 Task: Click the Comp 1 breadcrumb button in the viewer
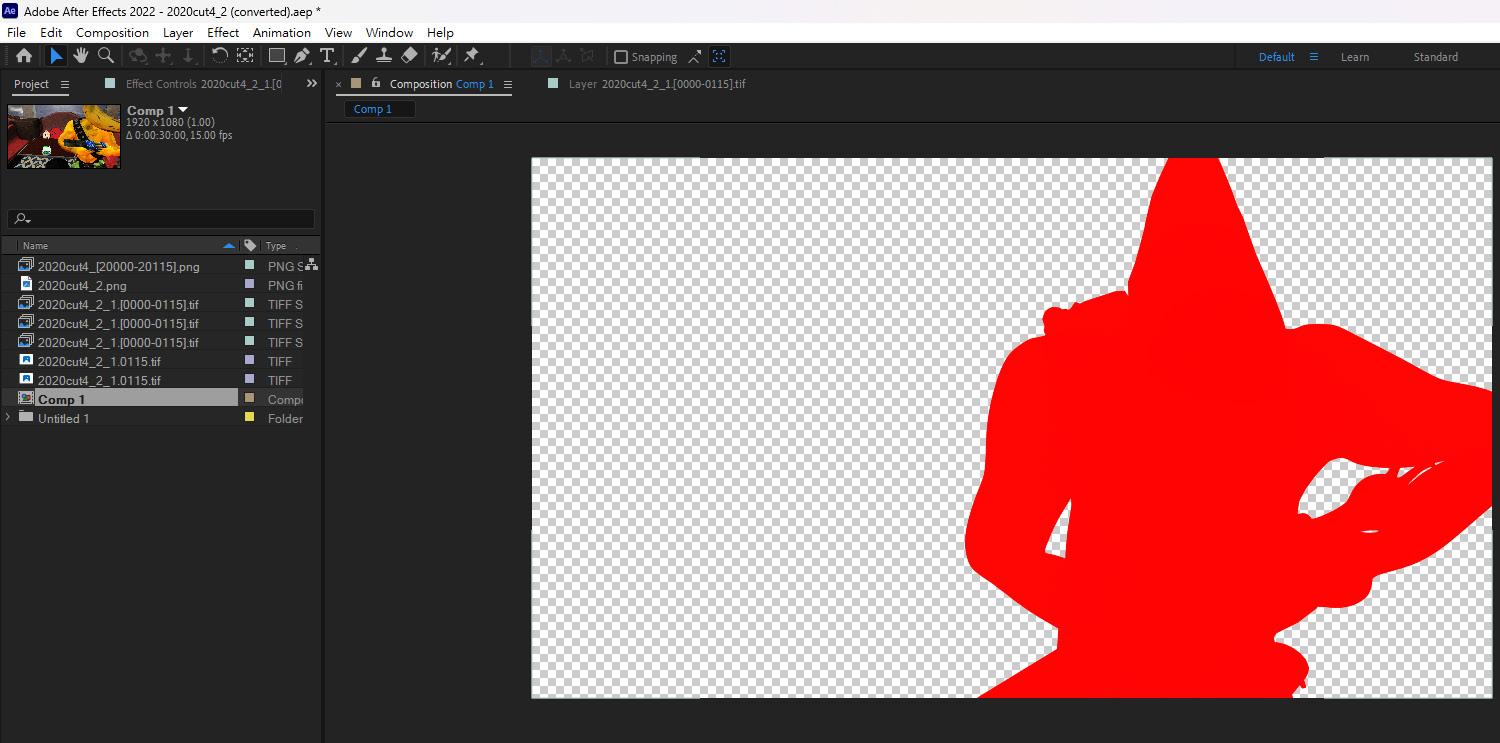(379, 109)
